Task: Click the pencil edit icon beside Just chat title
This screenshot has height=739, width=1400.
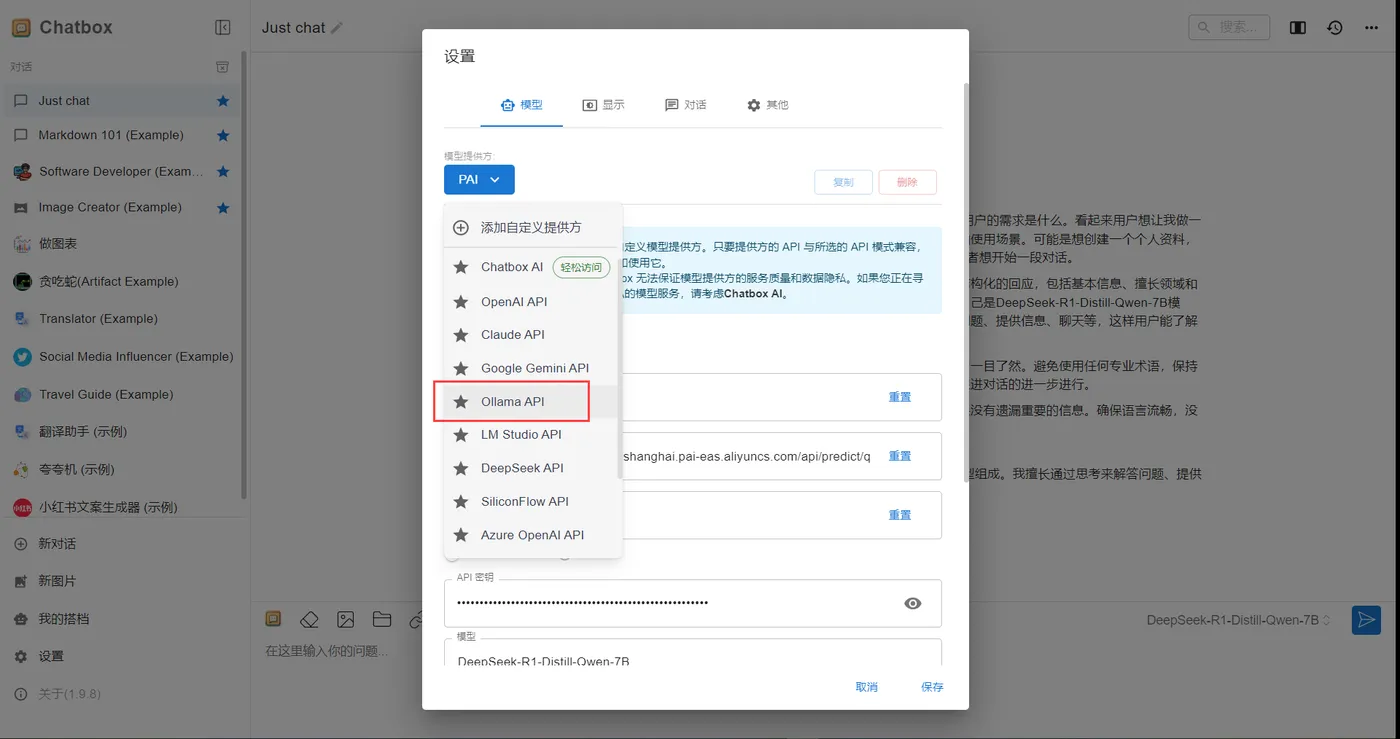Action: pyautogui.click(x=337, y=28)
